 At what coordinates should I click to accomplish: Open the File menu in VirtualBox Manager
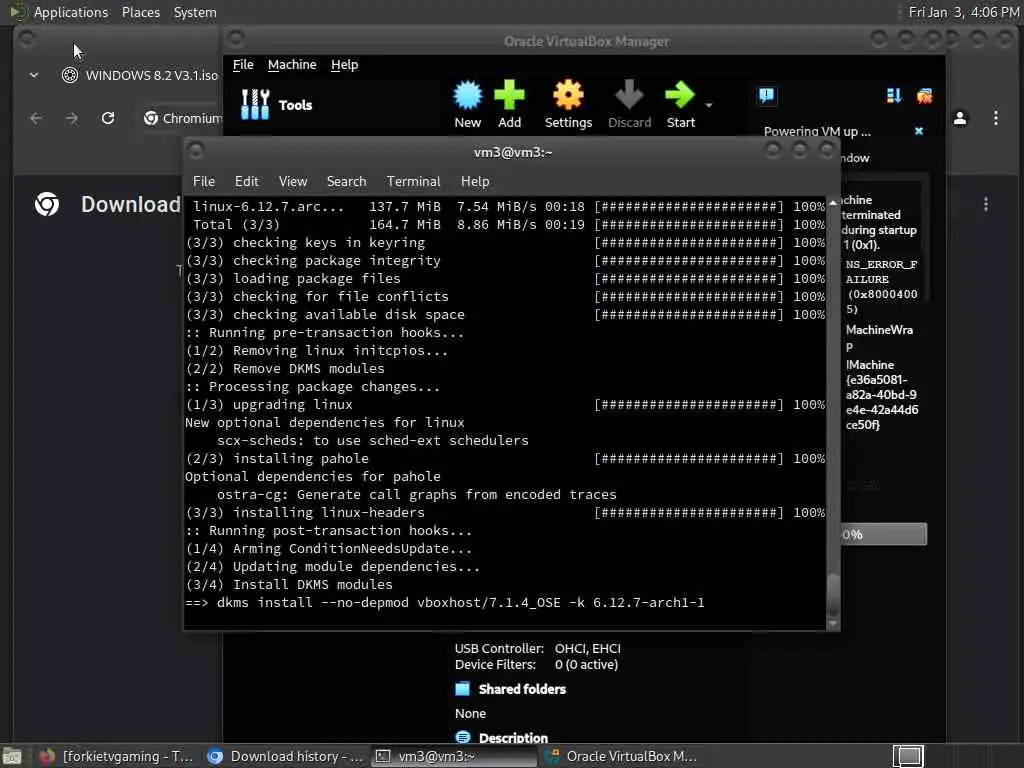(243, 65)
